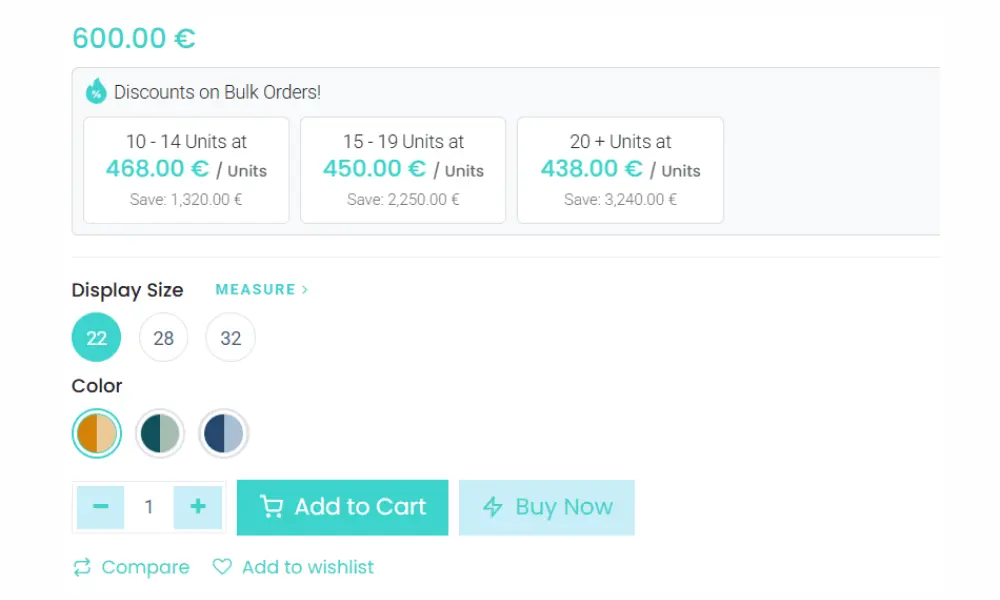The image size is (1000, 600).
Task: Choose display size 32
Action: coord(231,338)
